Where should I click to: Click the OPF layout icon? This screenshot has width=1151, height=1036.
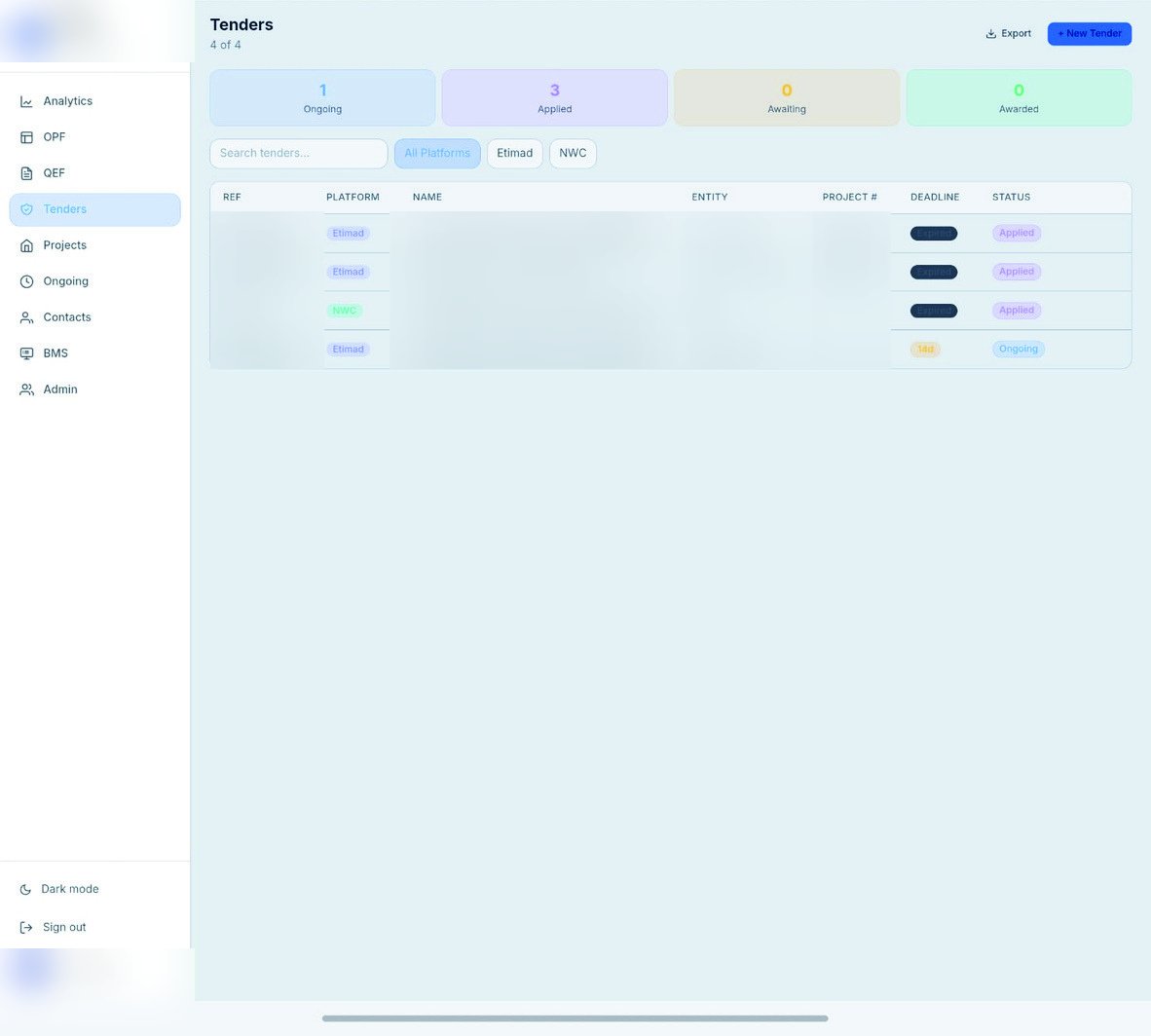[x=26, y=137]
